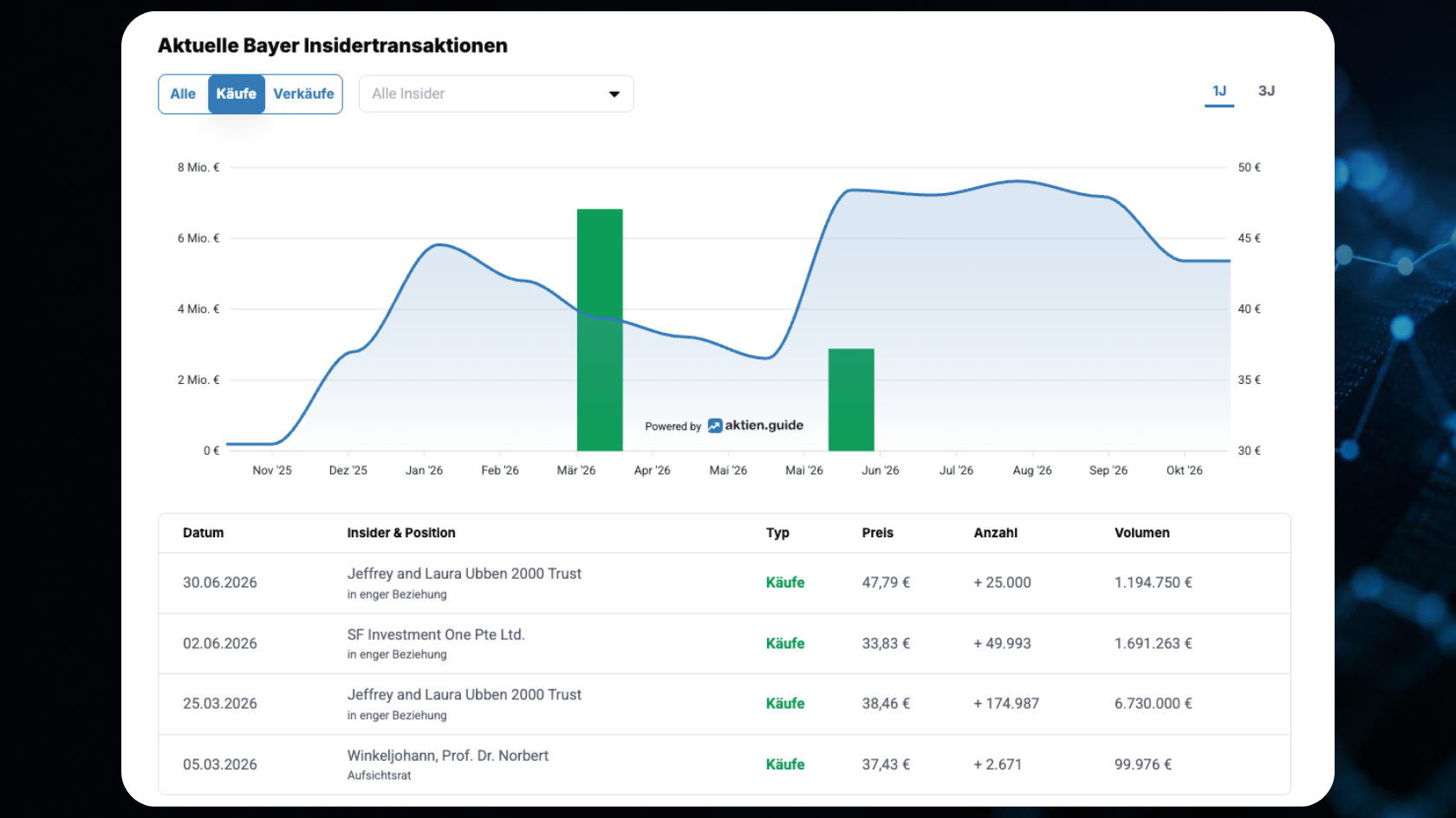
Task: Click the quantity + 174.987
Action: (1006, 704)
